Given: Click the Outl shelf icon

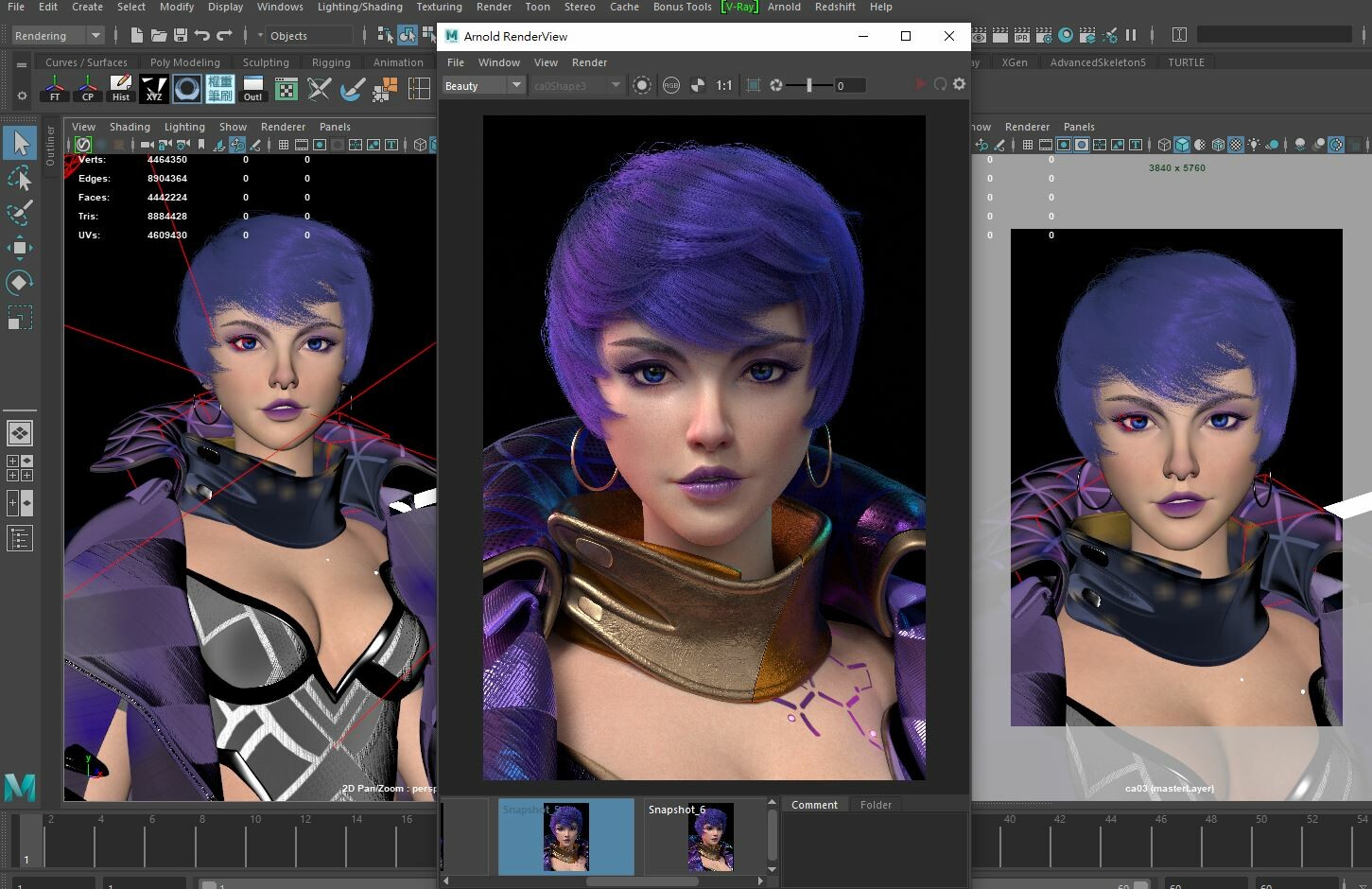Looking at the screenshot, I should click(252, 89).
